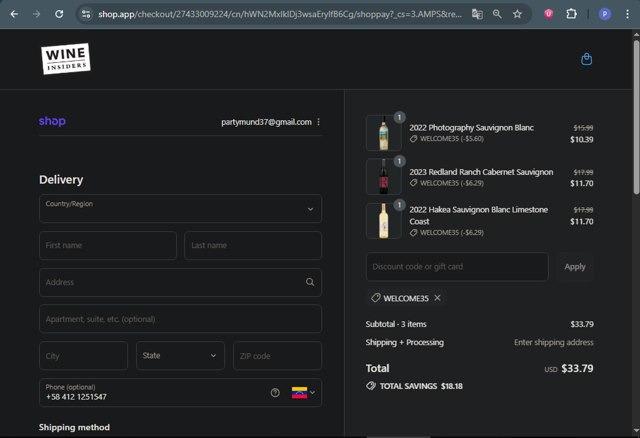Image resolution: width=640 pixels, height=438 pixels.
Task: Click the Delivery heading
Action: click(x=61, y=180)
